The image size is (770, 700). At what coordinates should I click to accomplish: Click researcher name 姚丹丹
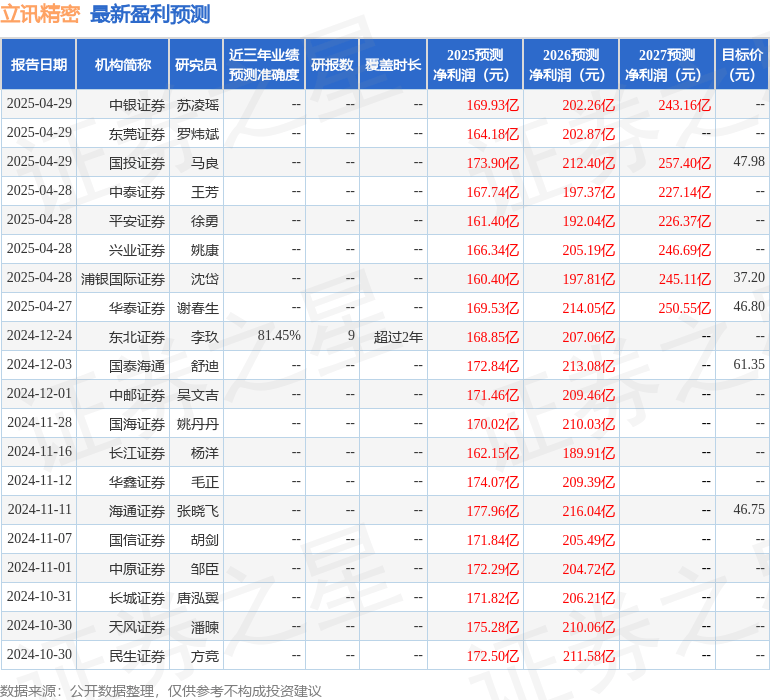pos(197,424)
